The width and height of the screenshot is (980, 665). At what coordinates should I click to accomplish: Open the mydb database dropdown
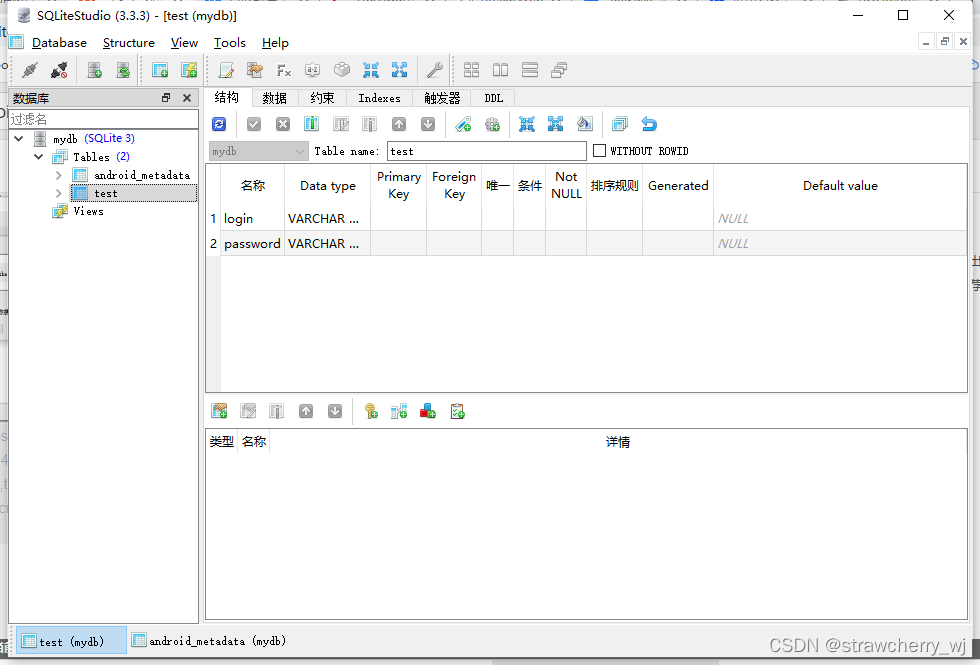click(x=258, y=151)
